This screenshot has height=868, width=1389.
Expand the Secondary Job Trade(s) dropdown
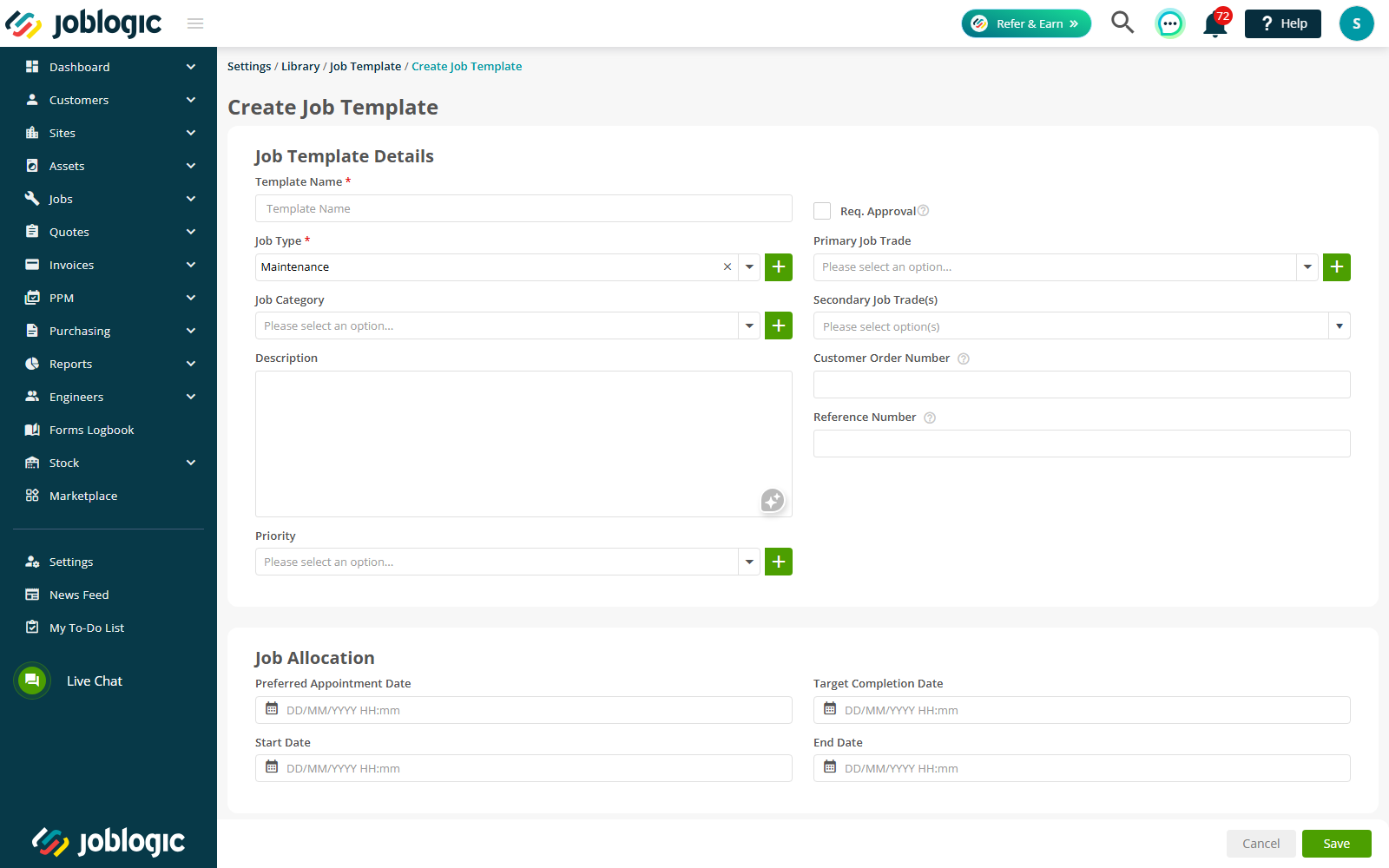[1082, 325]
